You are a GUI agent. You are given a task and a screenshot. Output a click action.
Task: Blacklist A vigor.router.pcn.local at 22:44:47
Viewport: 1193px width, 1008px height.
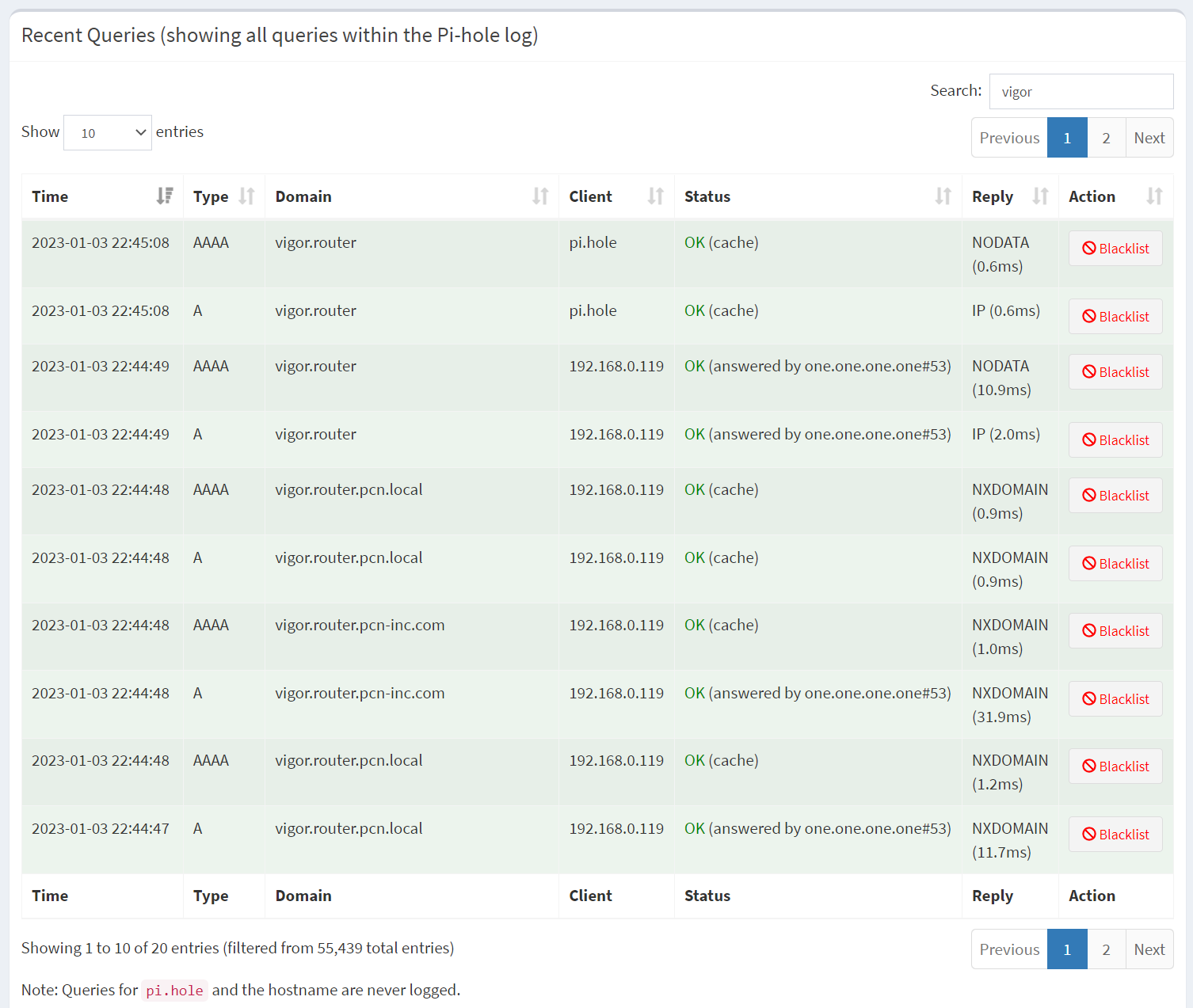pos(1115,835)
